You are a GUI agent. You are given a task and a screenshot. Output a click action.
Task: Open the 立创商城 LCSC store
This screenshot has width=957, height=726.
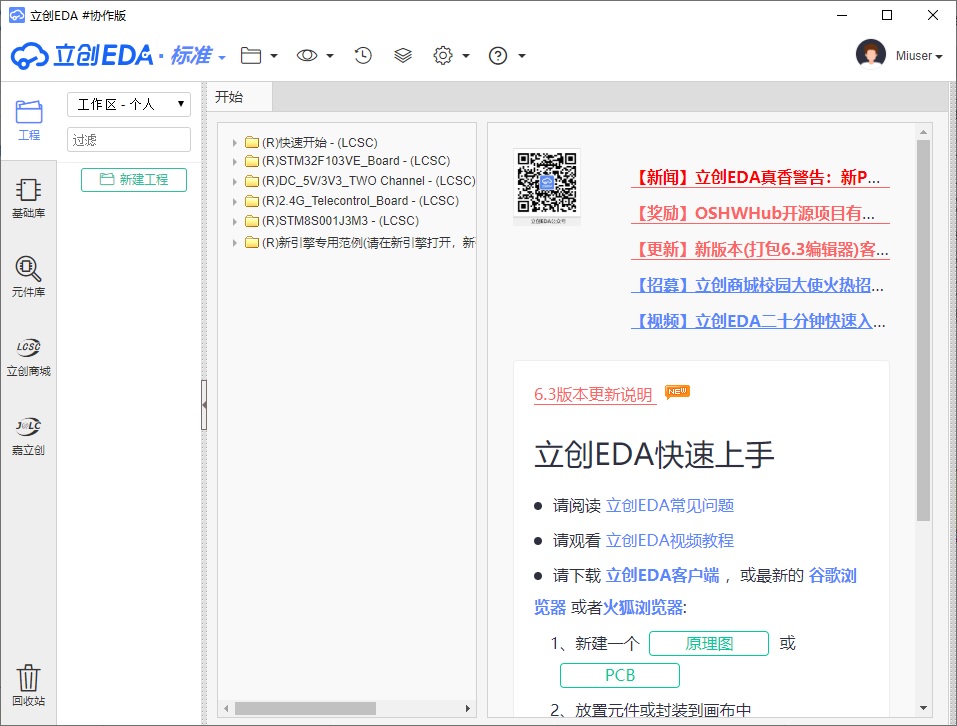click(28, 357)
